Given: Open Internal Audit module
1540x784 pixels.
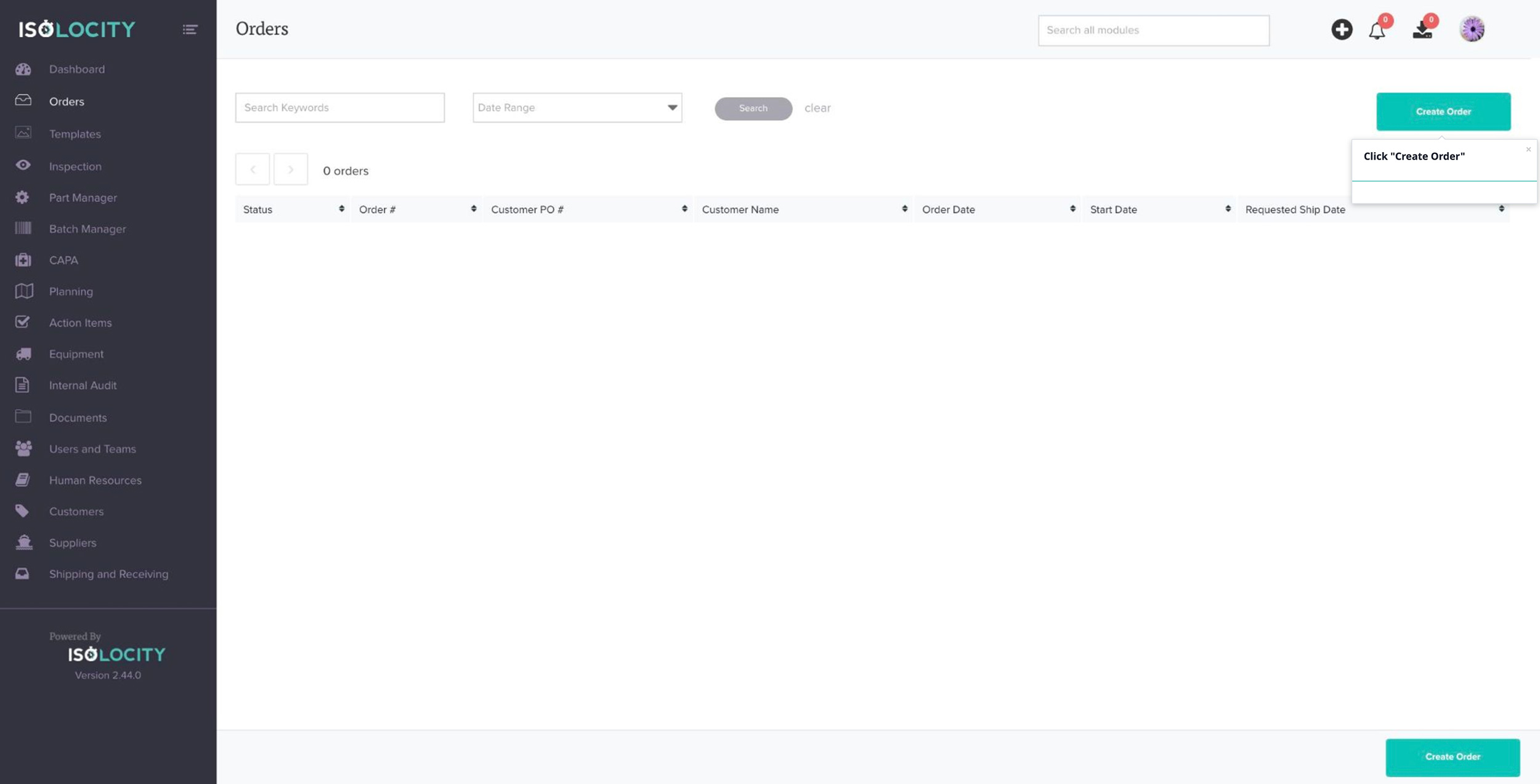Looking at the screenshot, I should coord(83,386).
